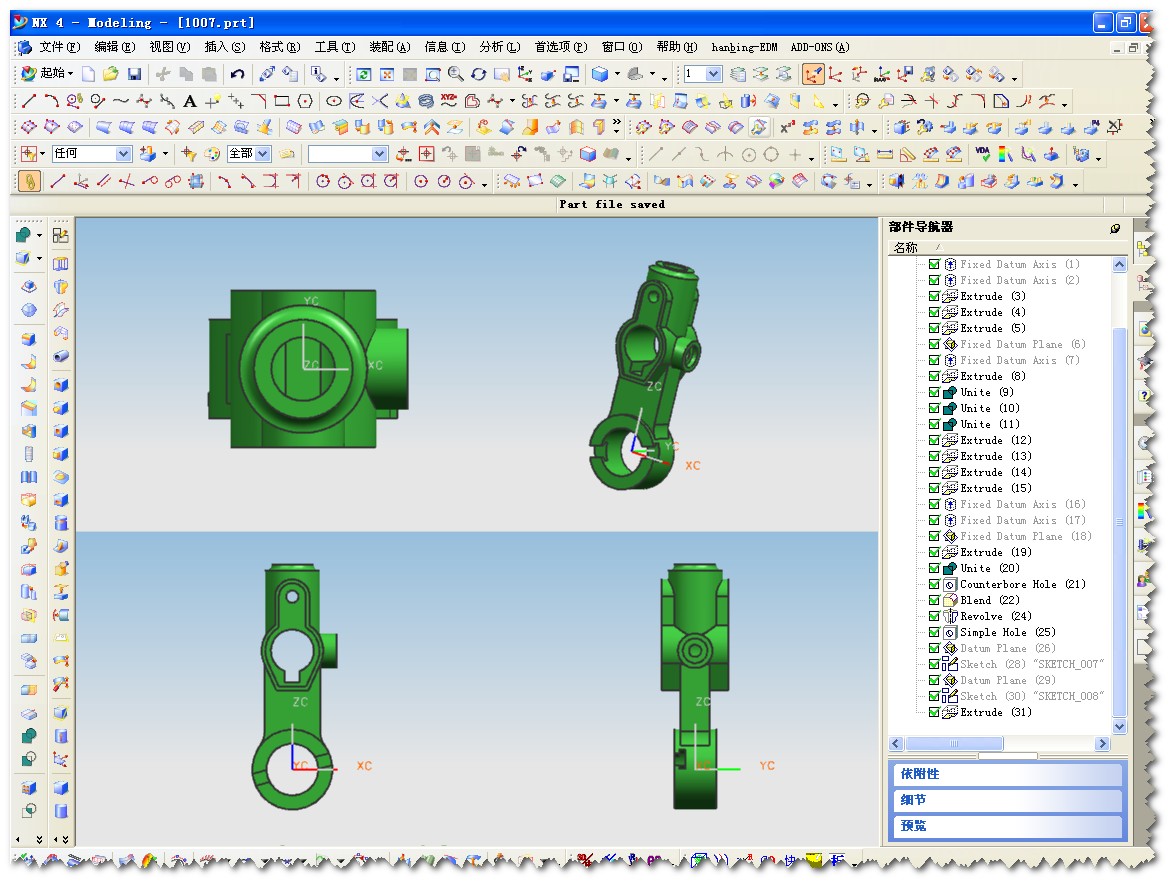Open the 起始 start dropdown

pyautogui.click(x=48, y=73)
